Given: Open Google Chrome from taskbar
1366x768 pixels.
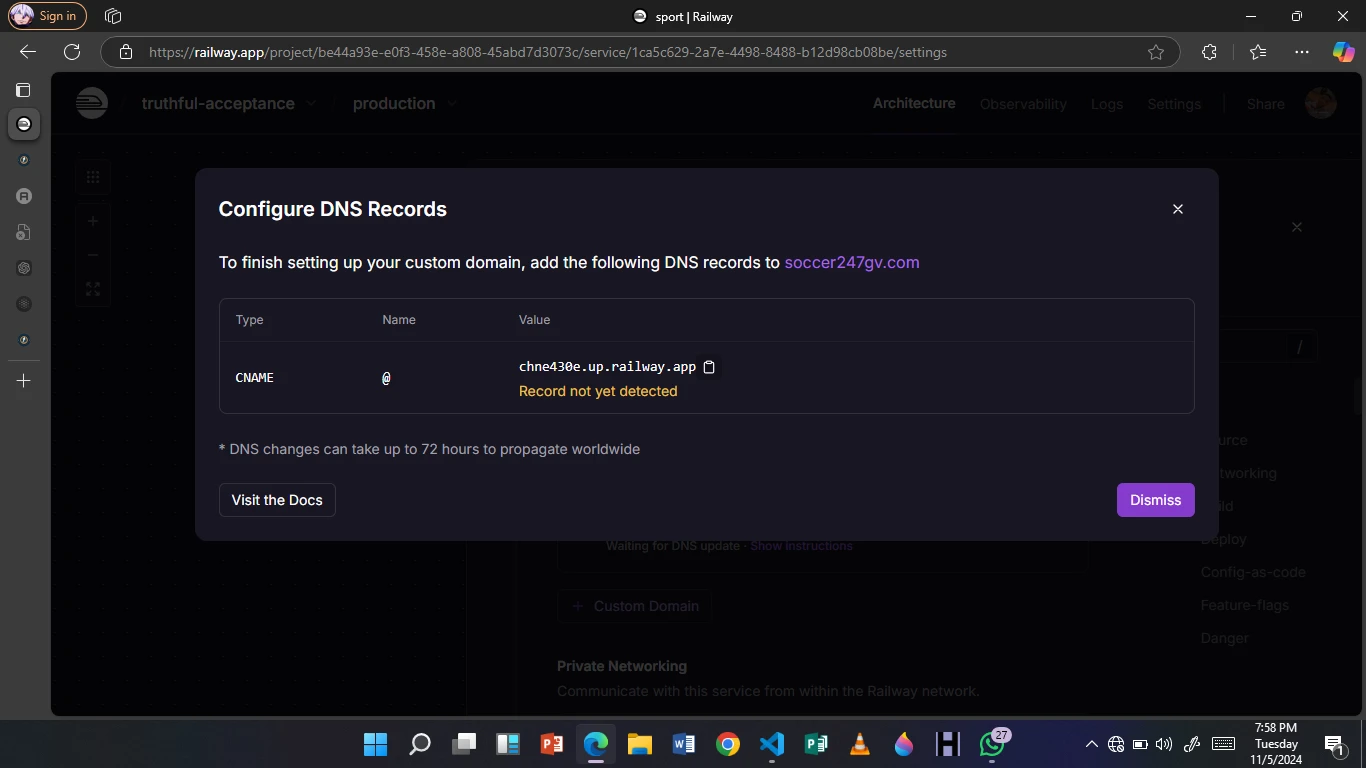Looking at the screenshot, I should click(728, 744).
